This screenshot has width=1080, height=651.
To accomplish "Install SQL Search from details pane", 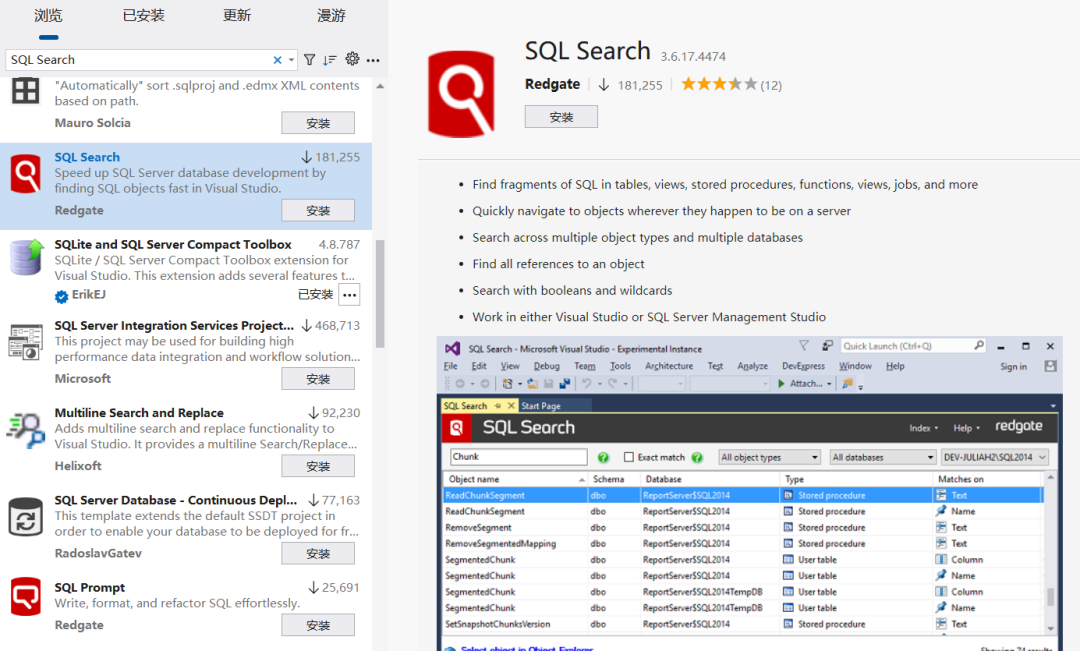I will tap(561, 117).
